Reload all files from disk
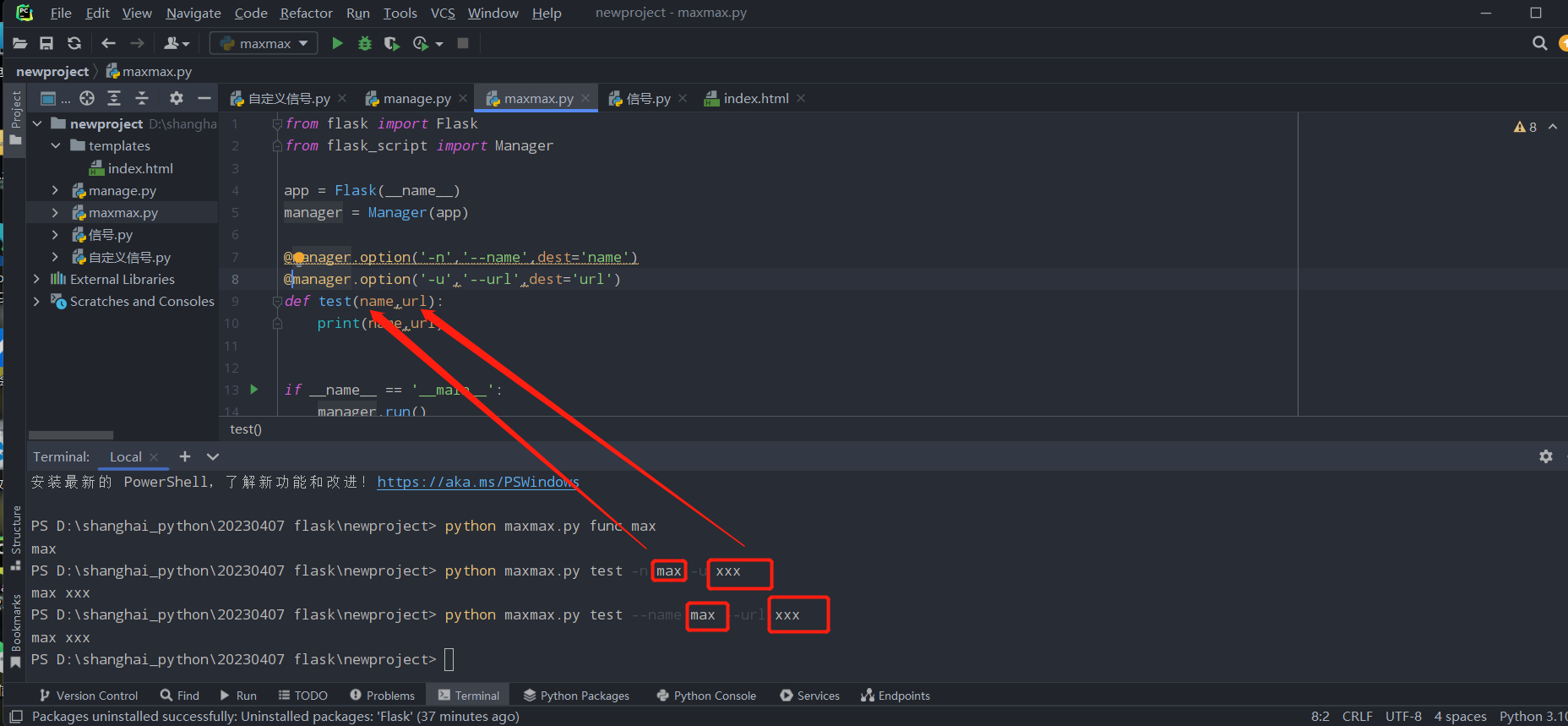The height and width of the screenshot is (726, 1568). click(x=74, y=43)
